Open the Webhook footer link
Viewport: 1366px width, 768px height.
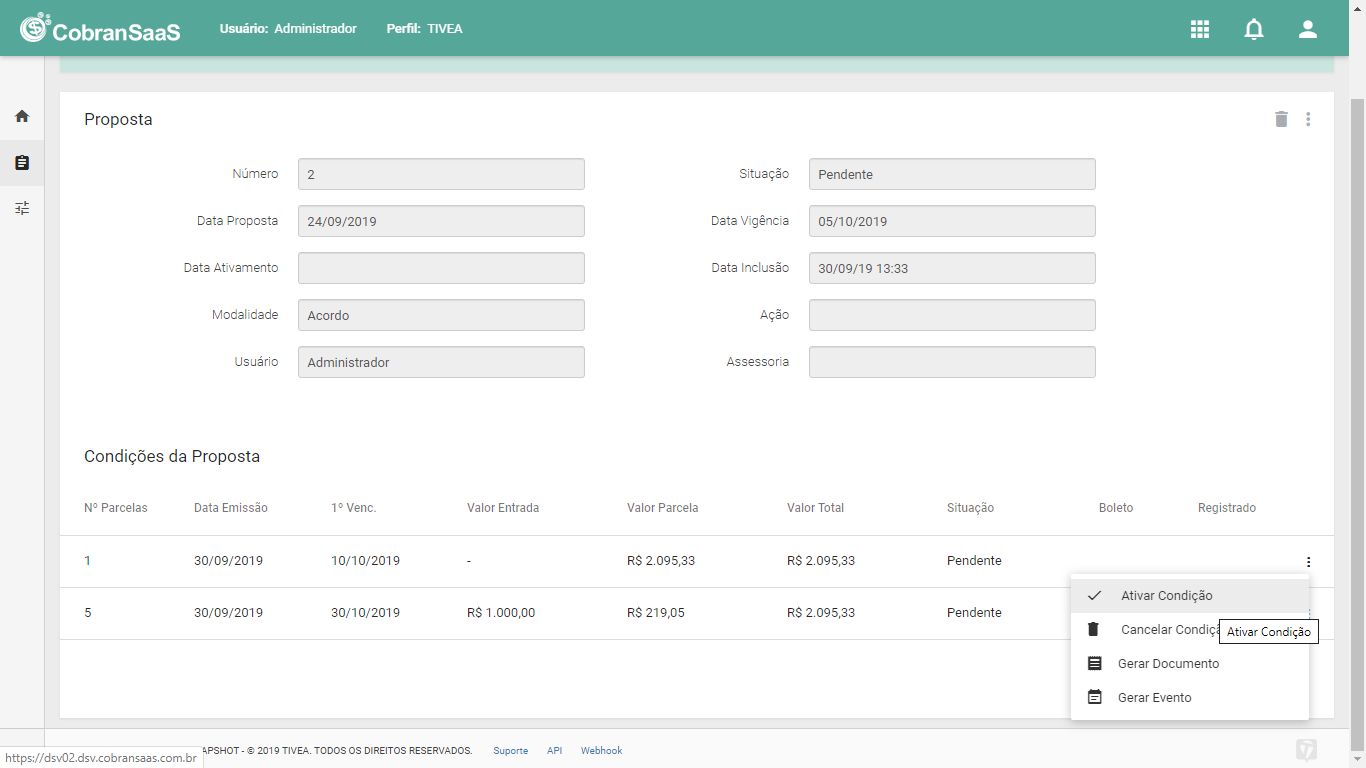601,750
